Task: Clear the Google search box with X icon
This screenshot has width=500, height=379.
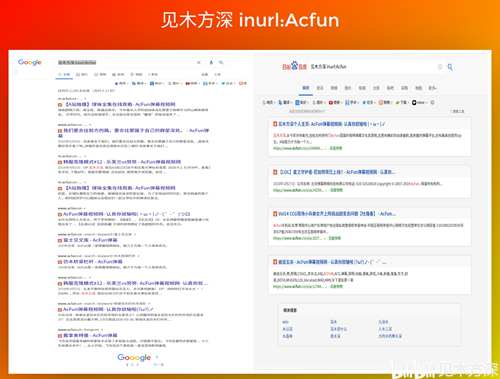Action: coord(199,62)
